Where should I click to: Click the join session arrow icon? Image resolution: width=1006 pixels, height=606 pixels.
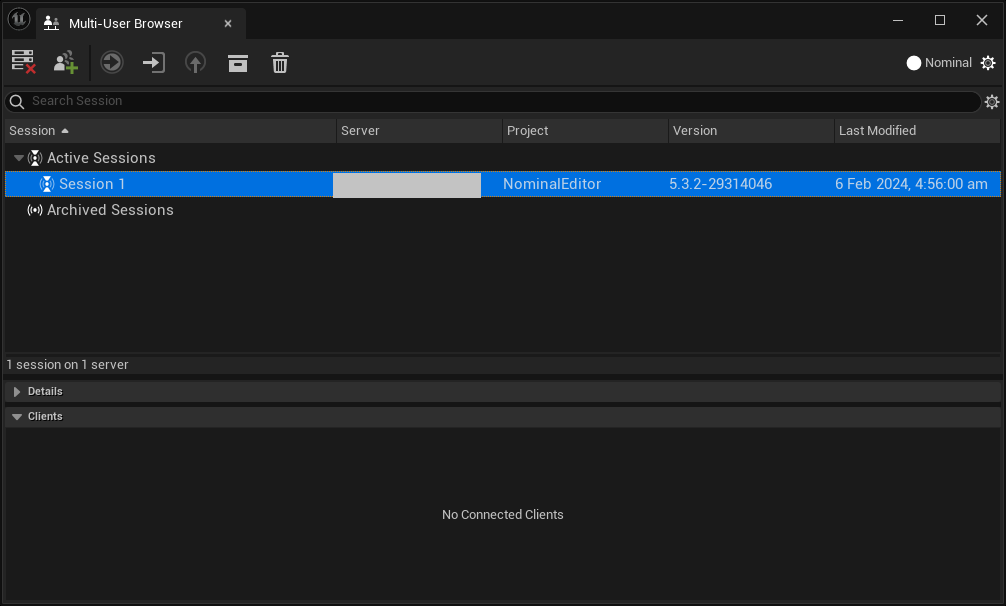coord(153,62)
